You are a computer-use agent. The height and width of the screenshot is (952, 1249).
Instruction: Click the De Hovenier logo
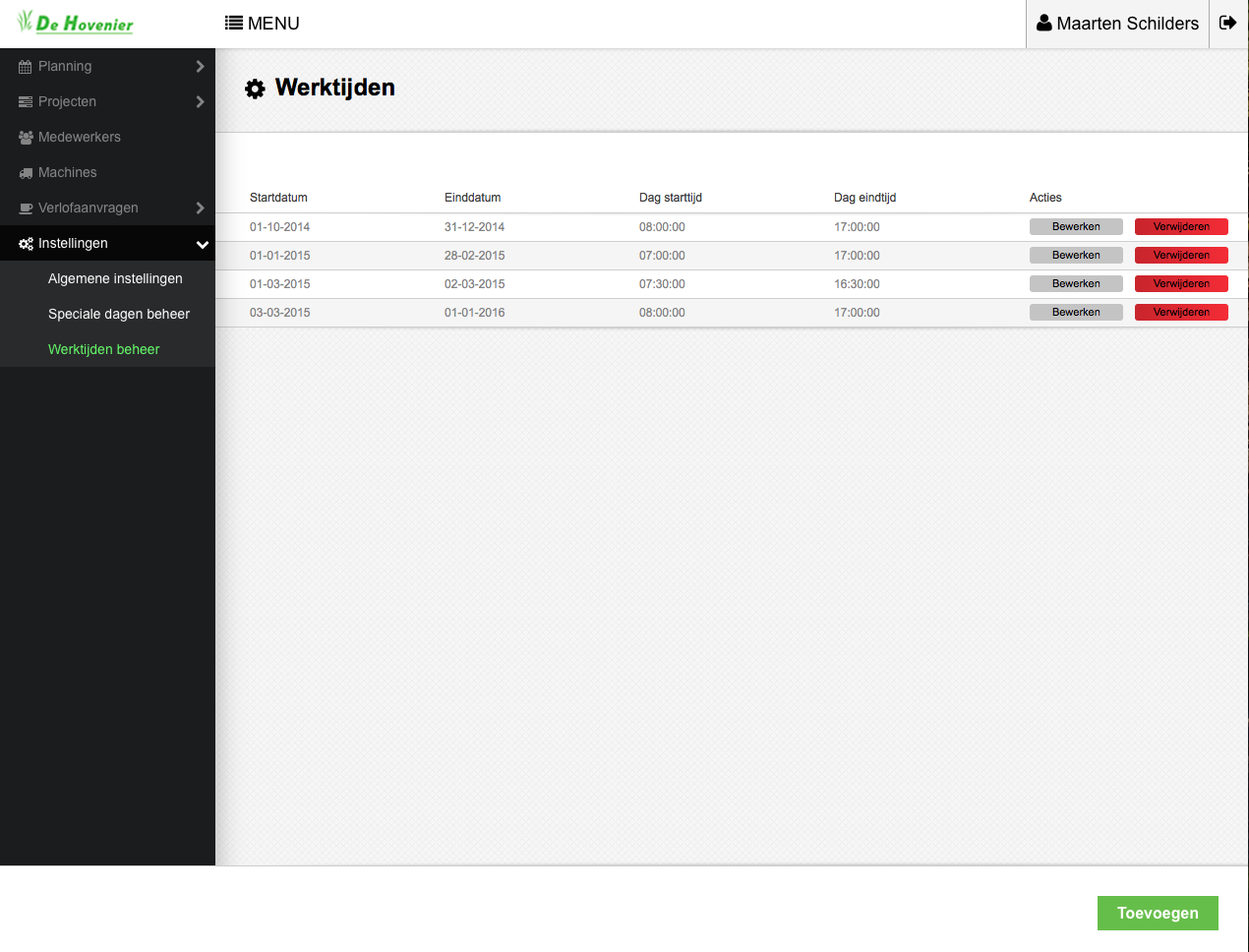point(76,23)
